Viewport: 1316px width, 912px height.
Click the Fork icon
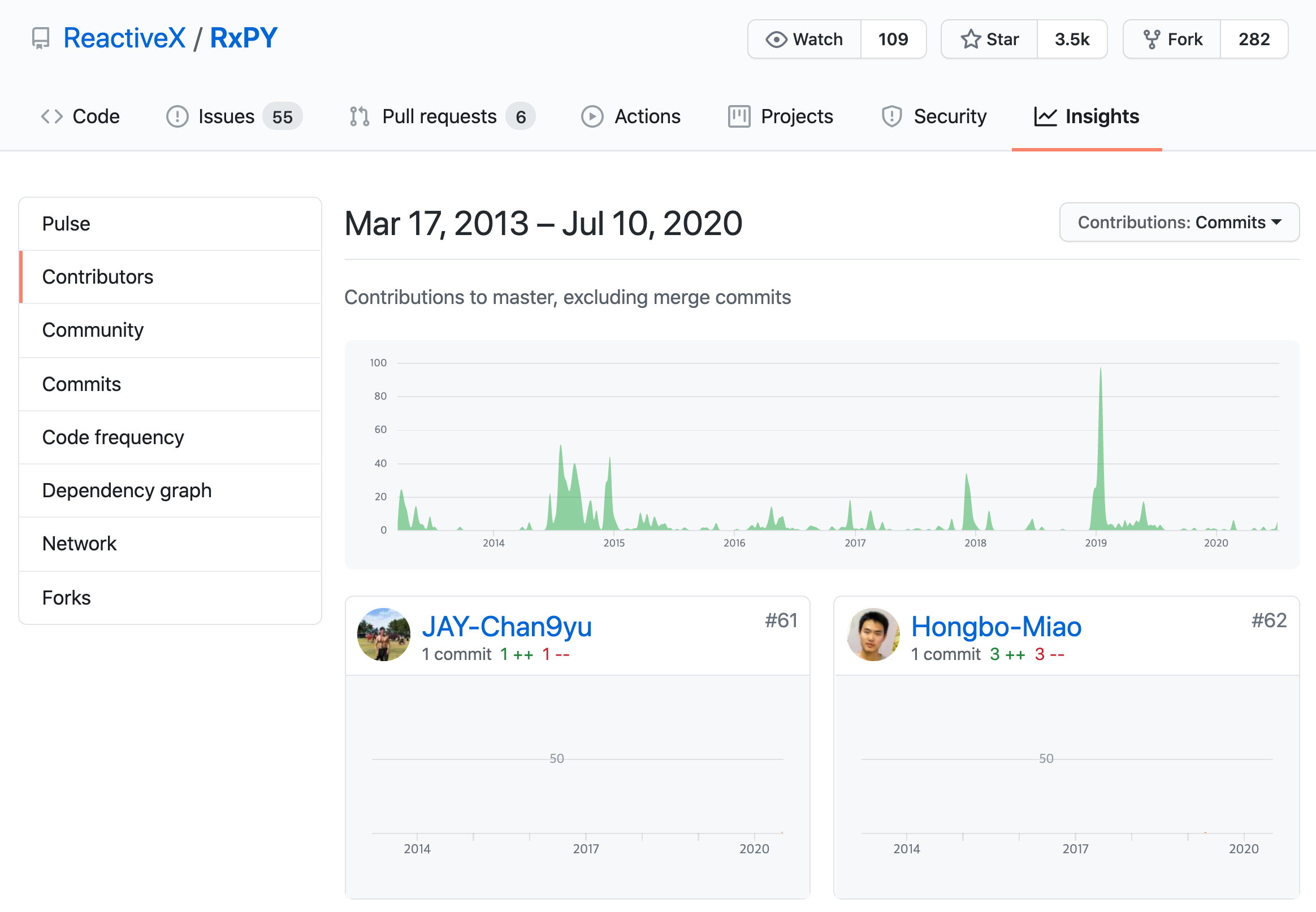[x=1151, y=40]
